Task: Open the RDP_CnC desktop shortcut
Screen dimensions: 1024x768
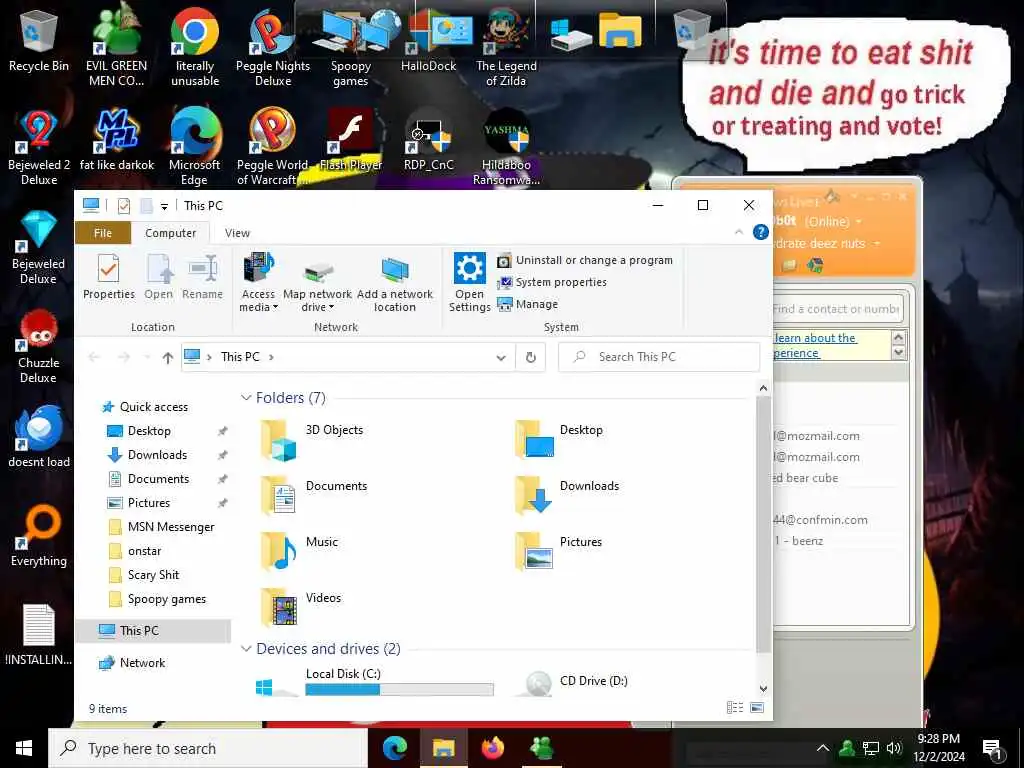Action: tap(428, 140)
